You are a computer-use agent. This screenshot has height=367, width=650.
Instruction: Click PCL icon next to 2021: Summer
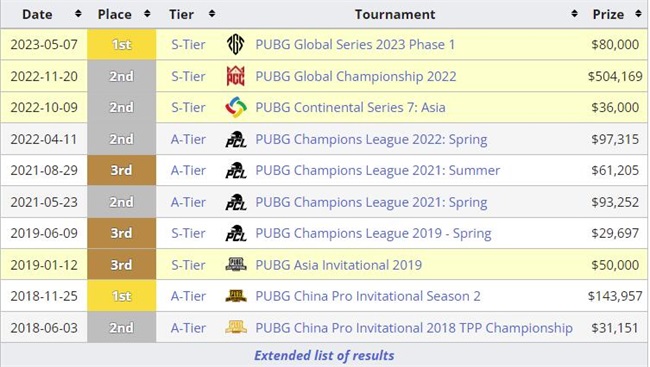(x=236, y=170)
